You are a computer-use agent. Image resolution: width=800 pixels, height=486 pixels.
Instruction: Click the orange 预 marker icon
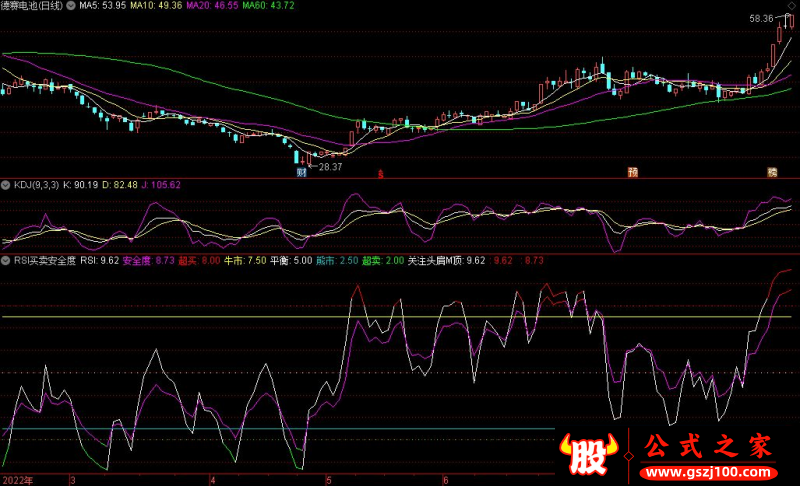pyautogui.click(x=632, y=172)
